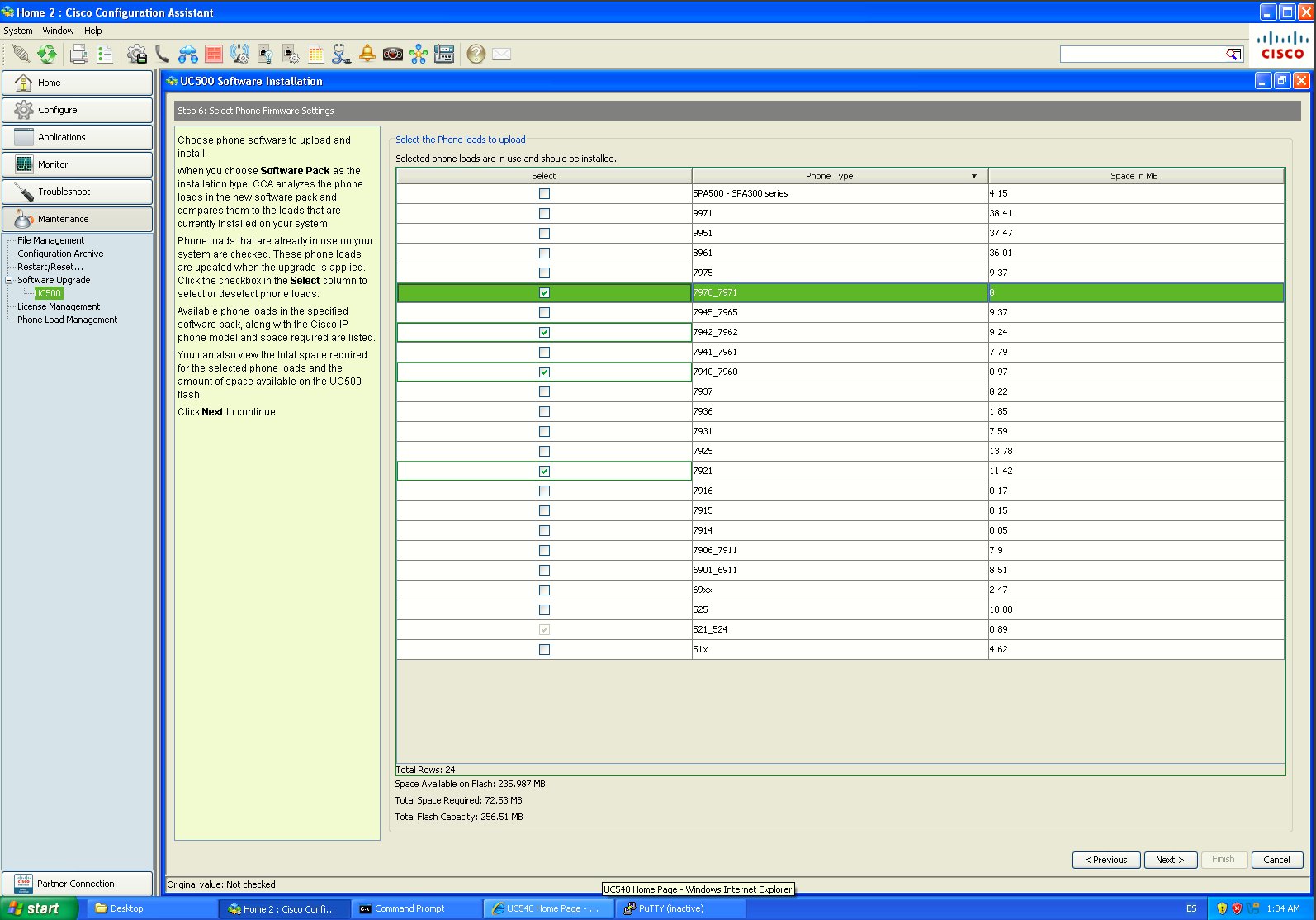Tick the checkbox for phone 9971
Image resolution: width=1316 pixels, height=920 pixels.
coord(544,213)
